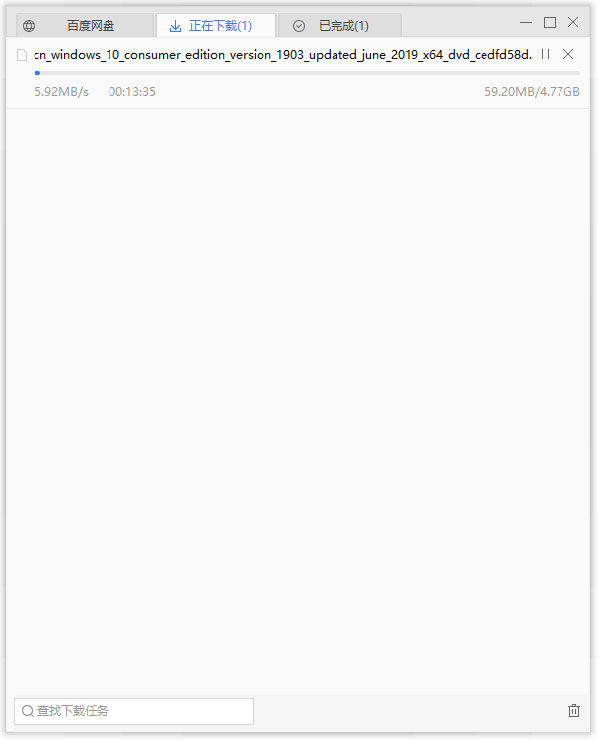Pause the Windows 10 ISO download

546,54
